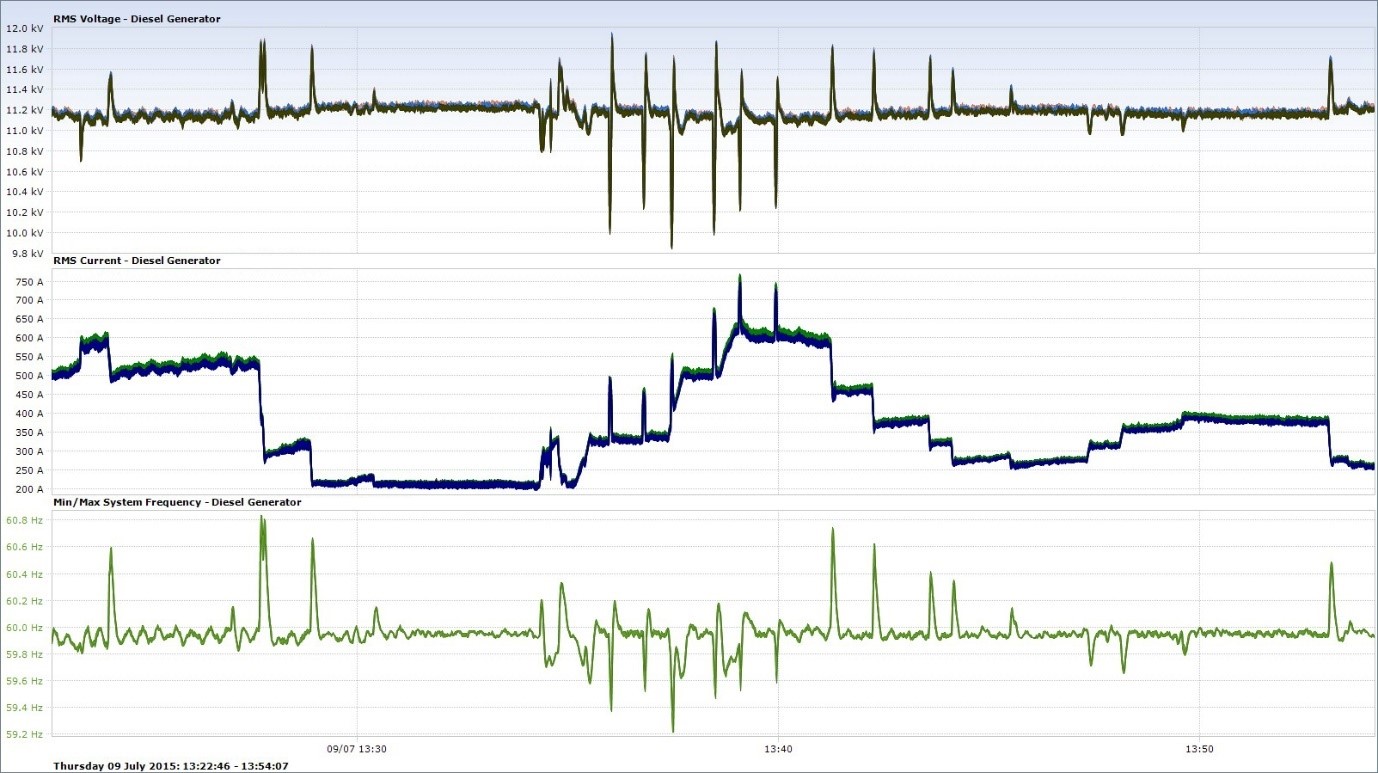The width and height of the screenshot is (1378, 773).
Task: Click the 12.0 kV voltage axis label
Action: (25, 29)
